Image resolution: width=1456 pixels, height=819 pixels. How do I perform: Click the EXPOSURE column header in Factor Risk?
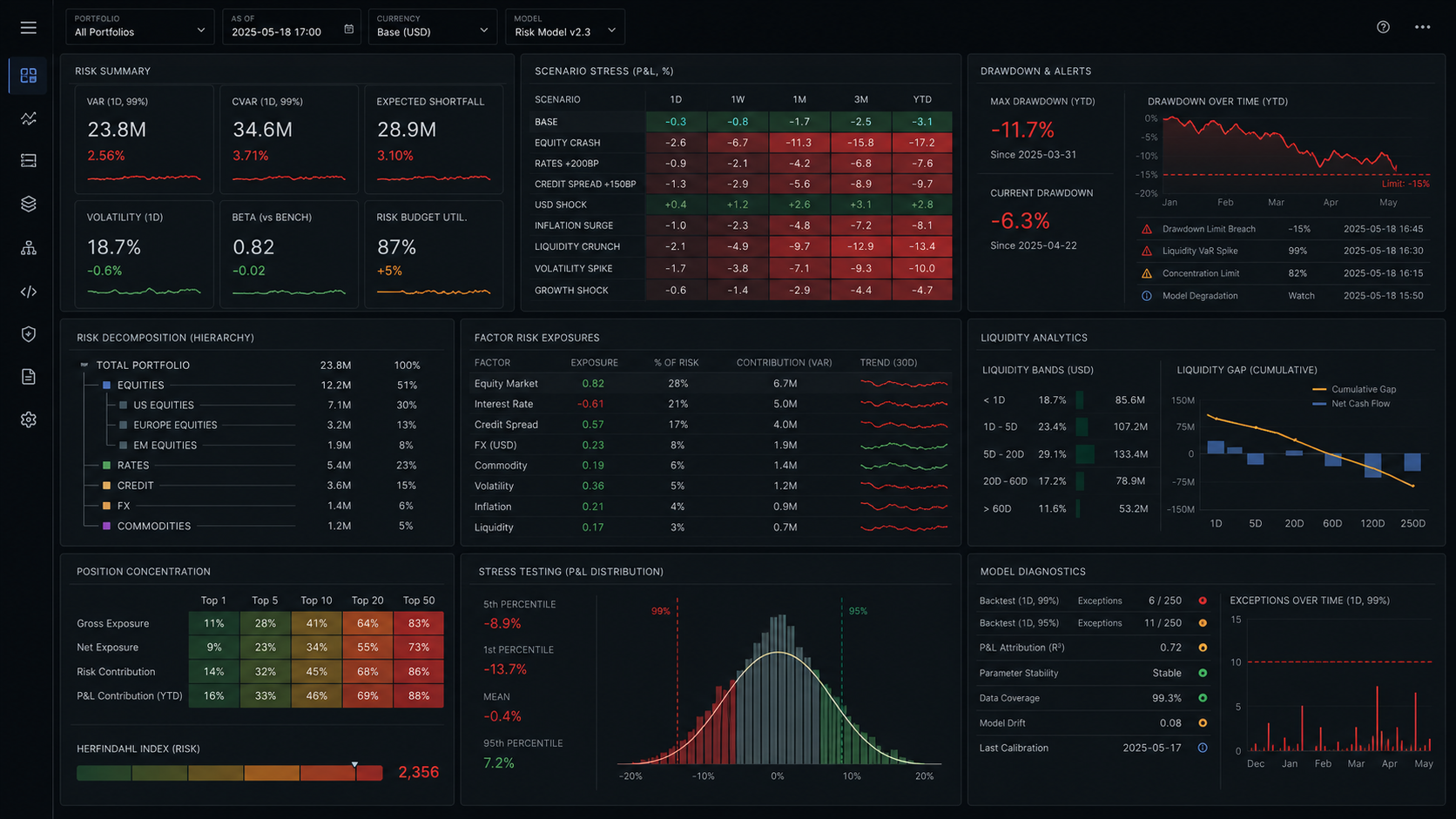point(594,362)
